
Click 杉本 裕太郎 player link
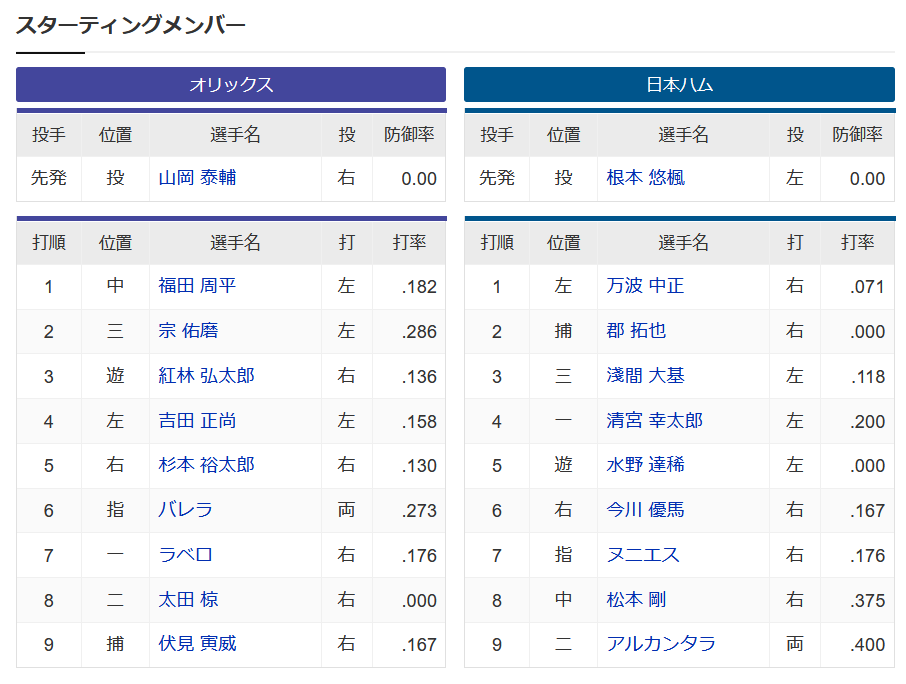206,465
